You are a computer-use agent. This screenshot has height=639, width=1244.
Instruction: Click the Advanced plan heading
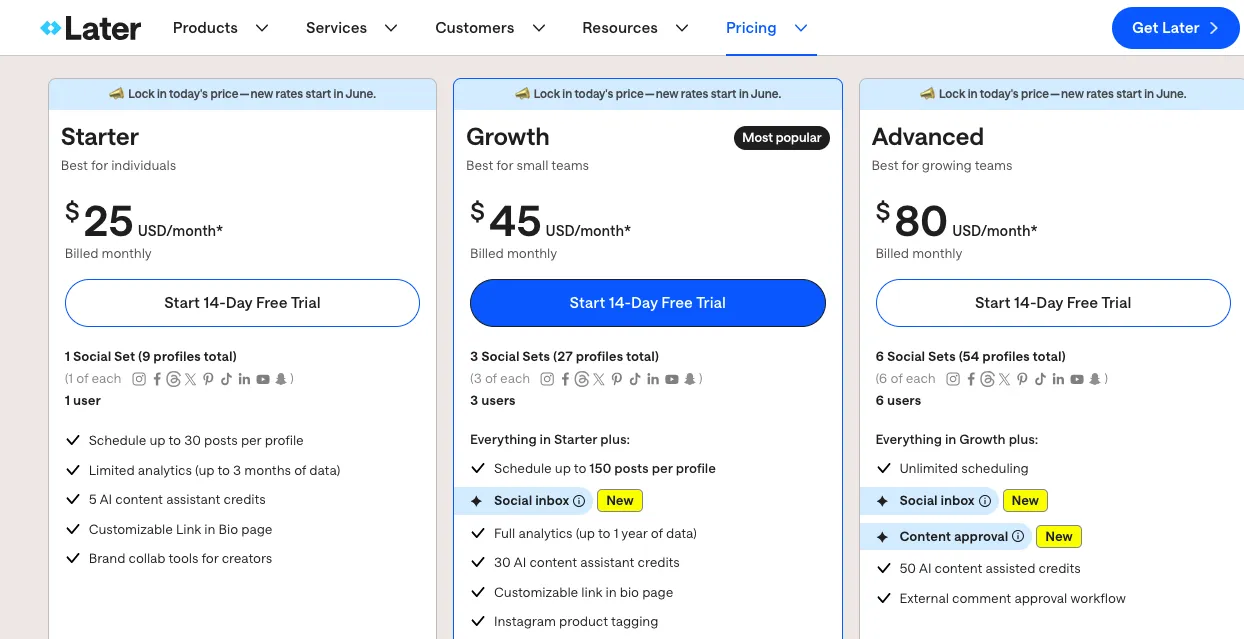click(928, 137)
